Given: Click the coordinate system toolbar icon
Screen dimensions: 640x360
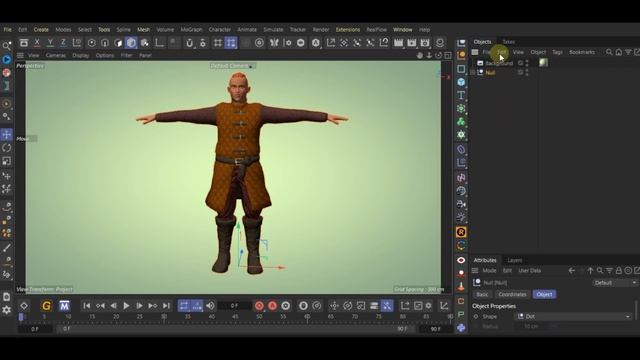Looking at the screenshot, I should tap(77, 42).
